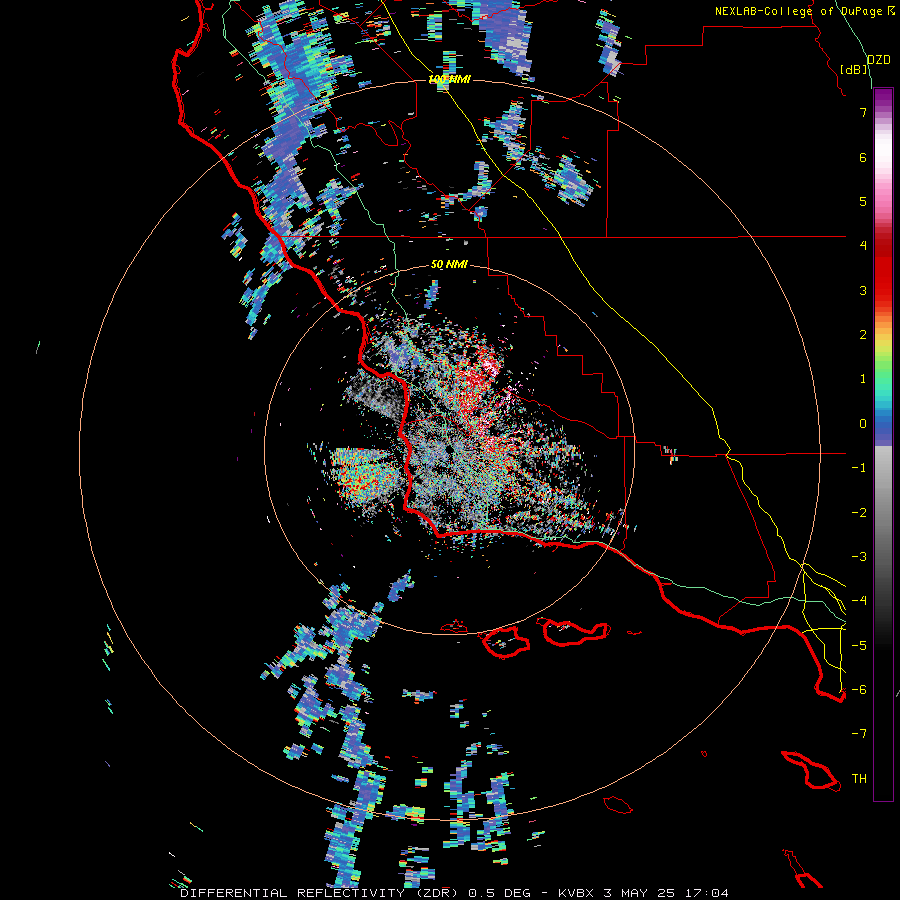Click the 2 value on color scale

click(863, 335)
